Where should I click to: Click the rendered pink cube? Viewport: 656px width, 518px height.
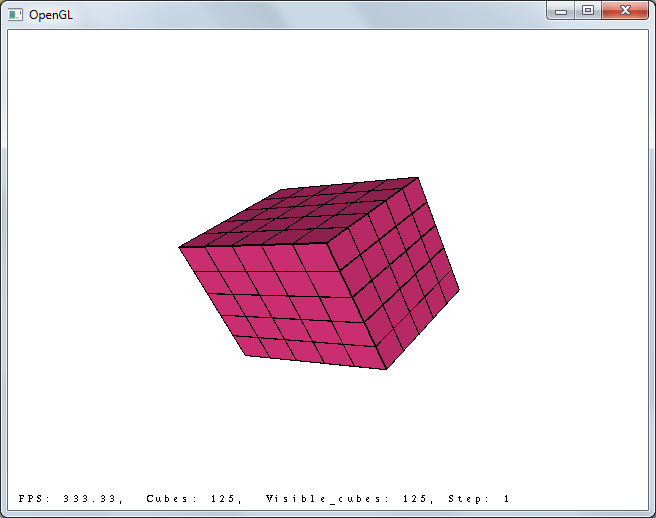tap(319, 273)
